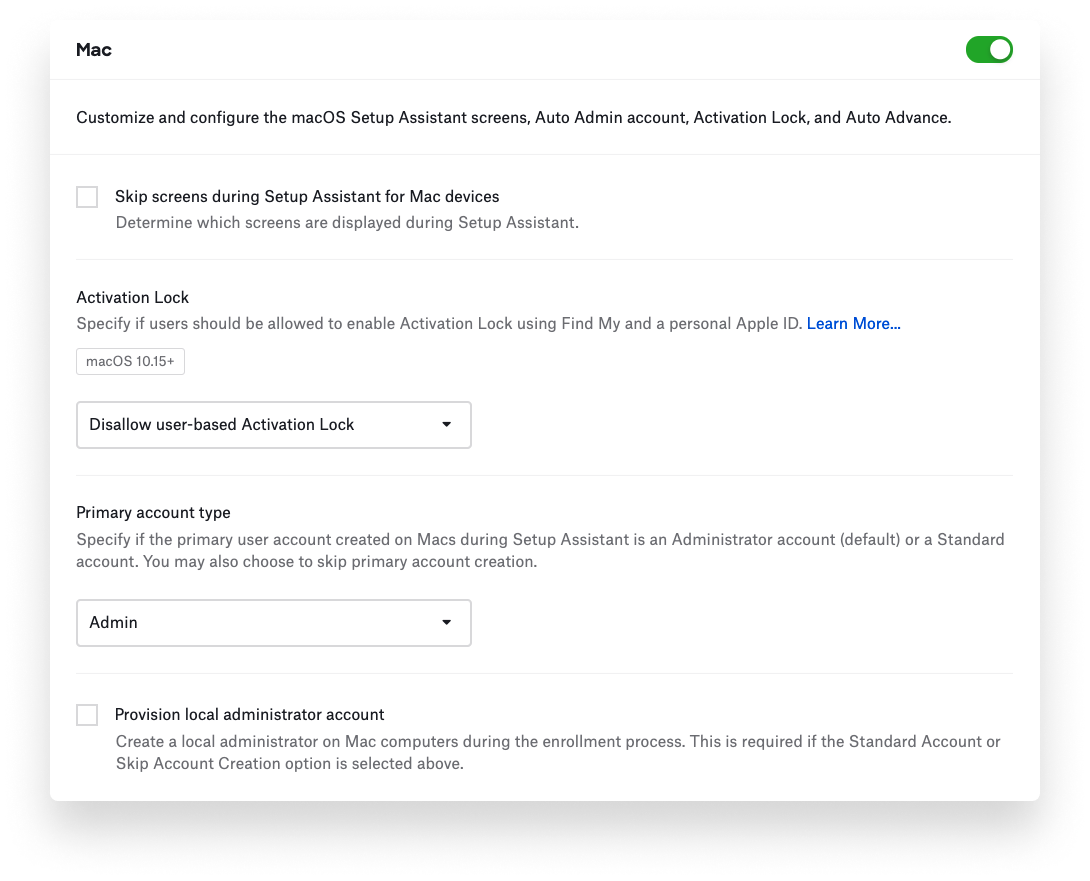
Task: Click the Find My Activation Lock description
Action: click(x=440, y=324)
